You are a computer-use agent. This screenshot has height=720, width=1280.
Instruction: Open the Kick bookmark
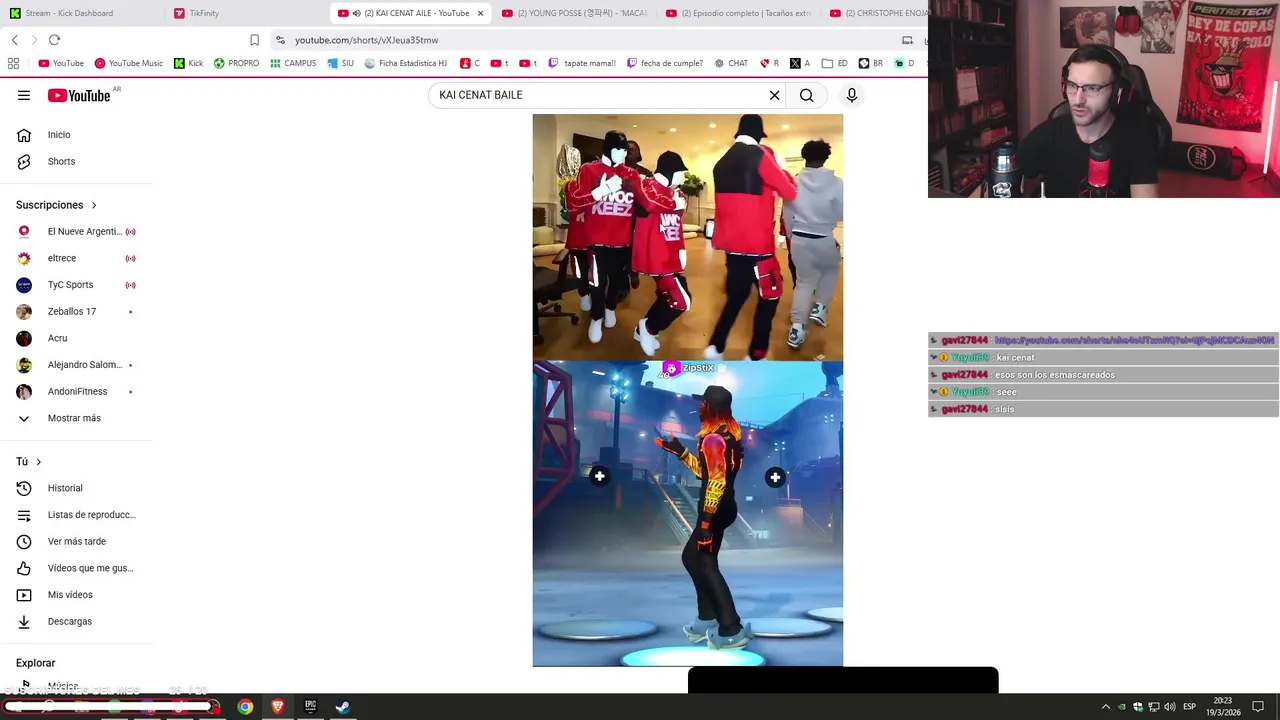[x=188, y=63]
